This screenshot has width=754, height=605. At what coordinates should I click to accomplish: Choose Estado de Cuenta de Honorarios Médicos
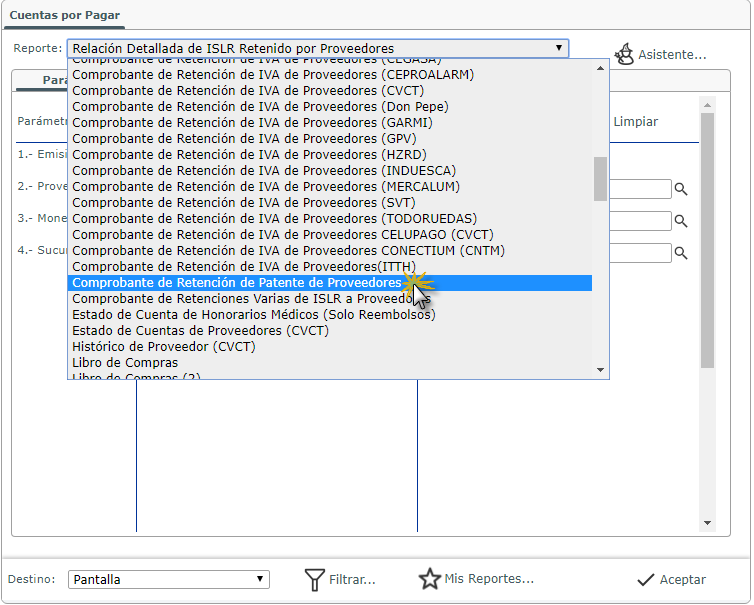click(330, 315)
